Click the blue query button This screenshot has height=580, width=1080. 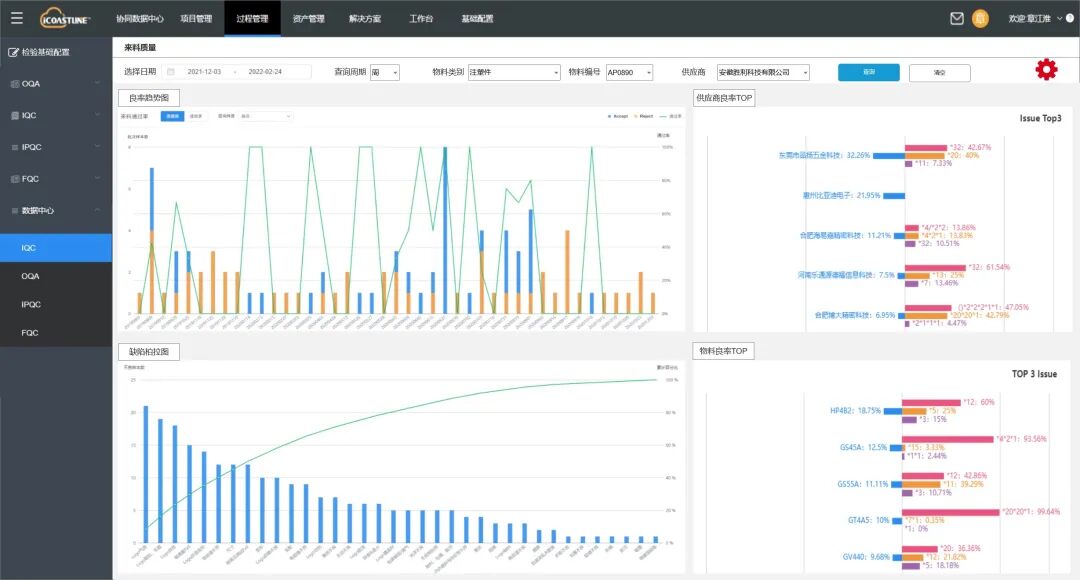click(869, 72)
